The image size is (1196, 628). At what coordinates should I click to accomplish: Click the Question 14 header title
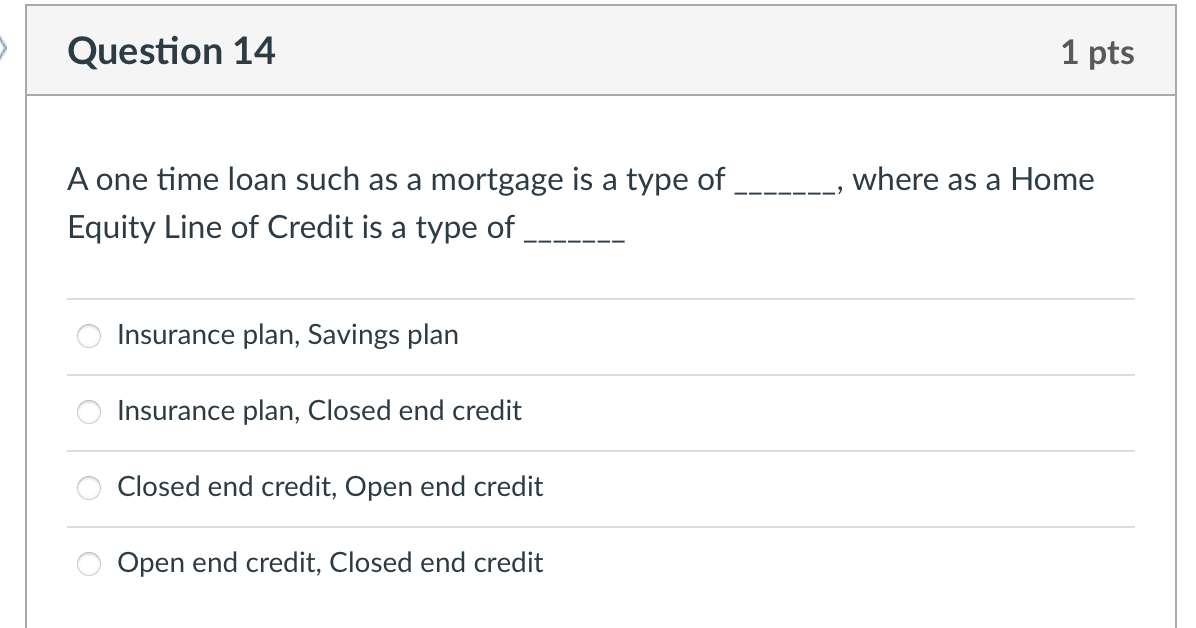coord(170,51)
